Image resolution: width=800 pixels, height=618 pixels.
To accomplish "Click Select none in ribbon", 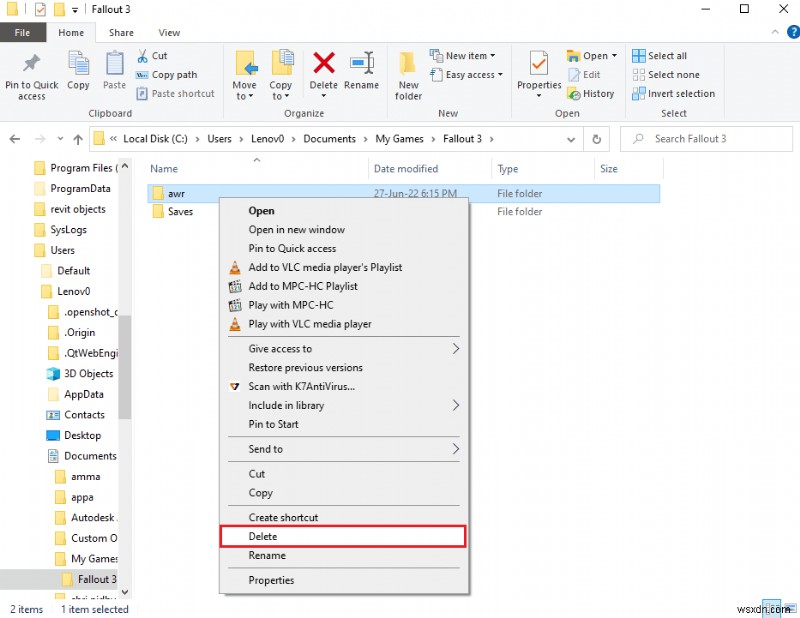I will click(x=666, y=75).
